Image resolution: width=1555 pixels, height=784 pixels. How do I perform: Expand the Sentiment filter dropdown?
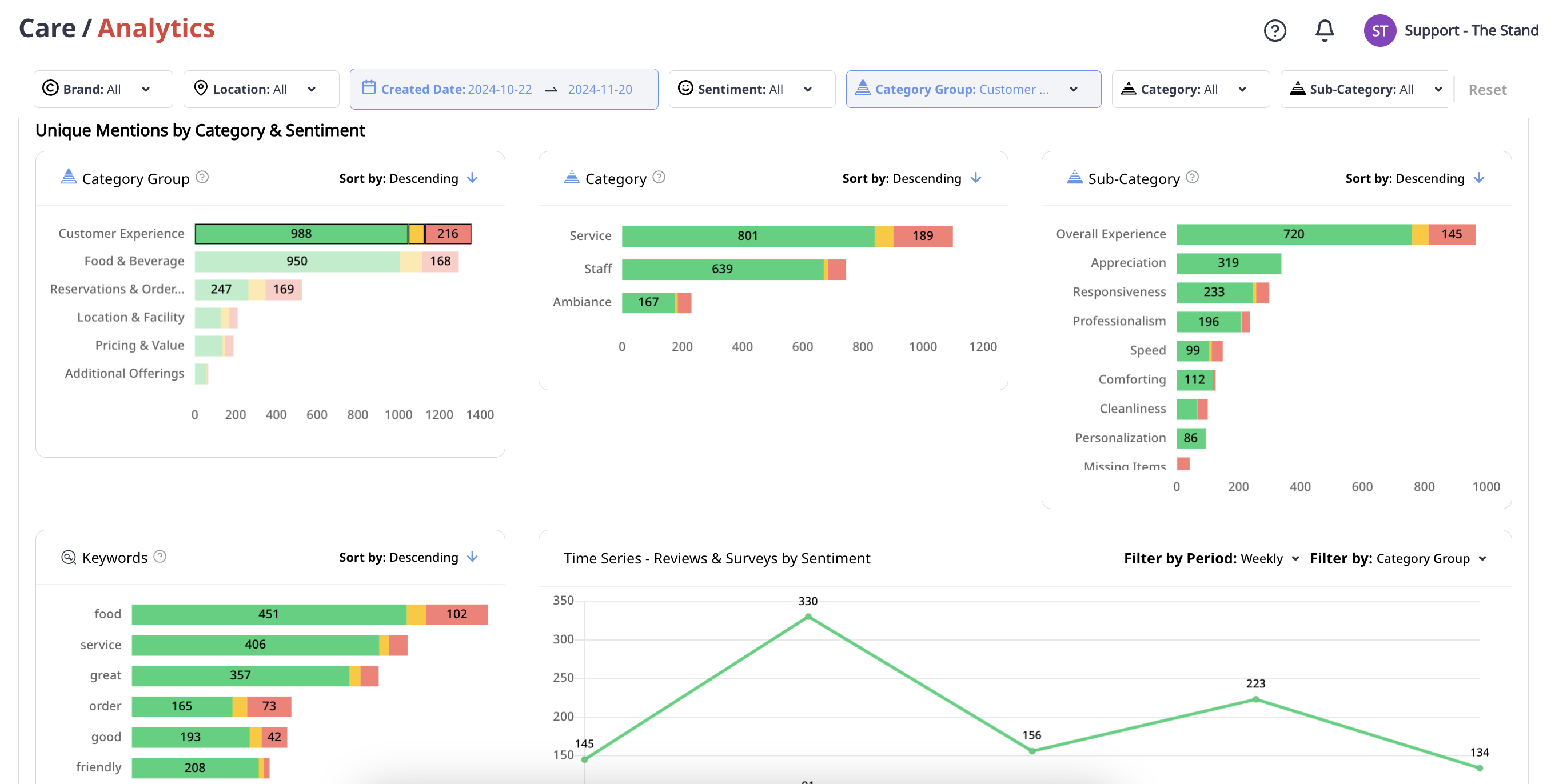[752, 89]
